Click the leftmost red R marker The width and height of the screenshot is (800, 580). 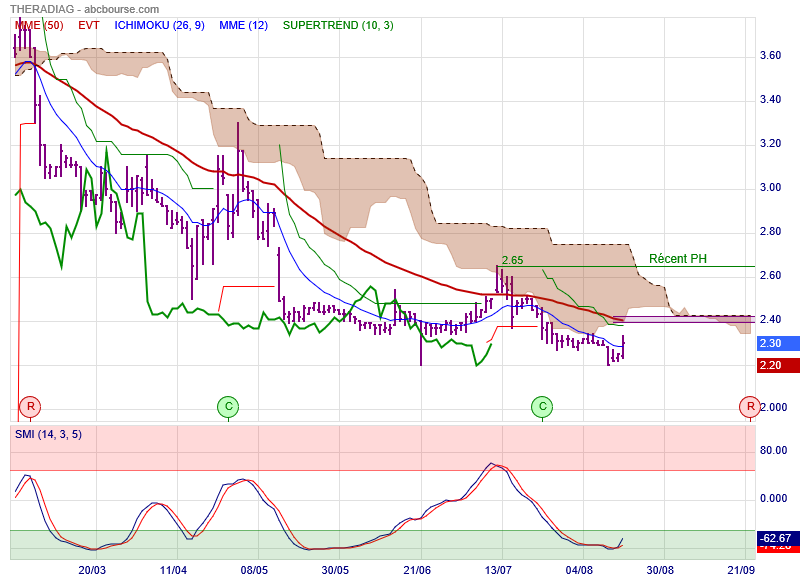(x=31, y=406)
